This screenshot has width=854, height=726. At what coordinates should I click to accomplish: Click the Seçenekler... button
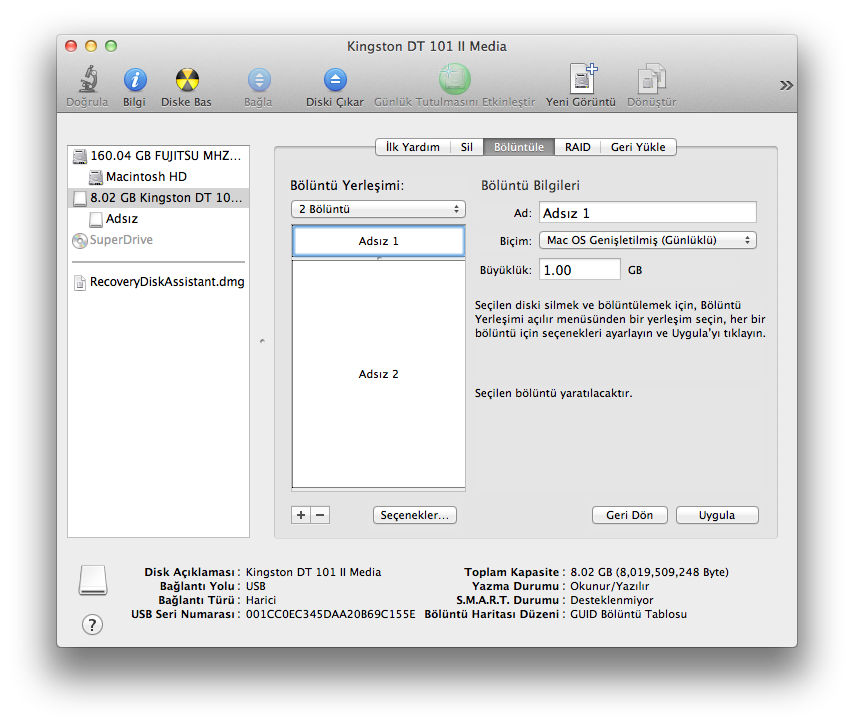pos(415,515)
